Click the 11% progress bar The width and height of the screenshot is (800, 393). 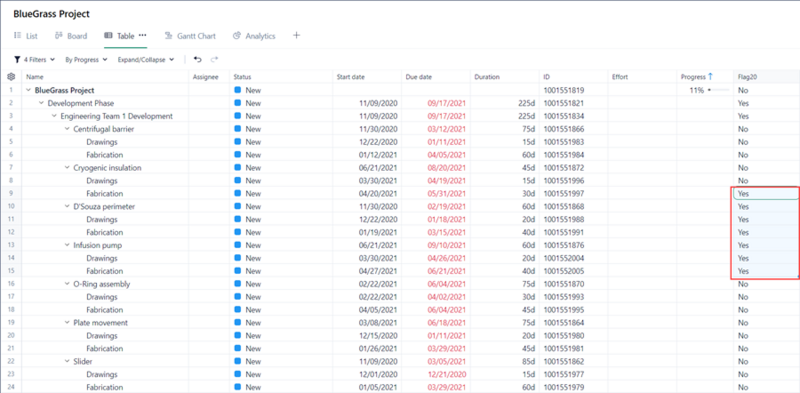[718, 90]
